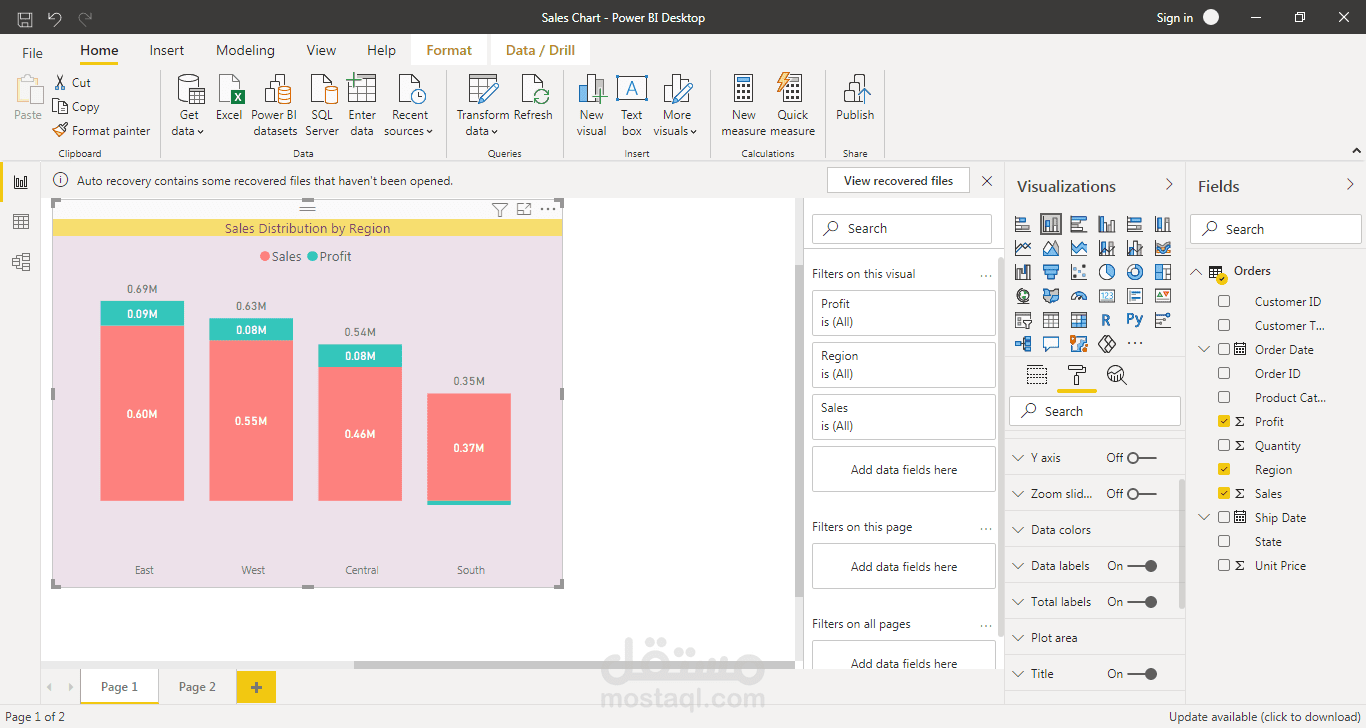Screen dimensions: 1366x728
Task: Check the Customer ID field box
Action: tap(1224, 301)
